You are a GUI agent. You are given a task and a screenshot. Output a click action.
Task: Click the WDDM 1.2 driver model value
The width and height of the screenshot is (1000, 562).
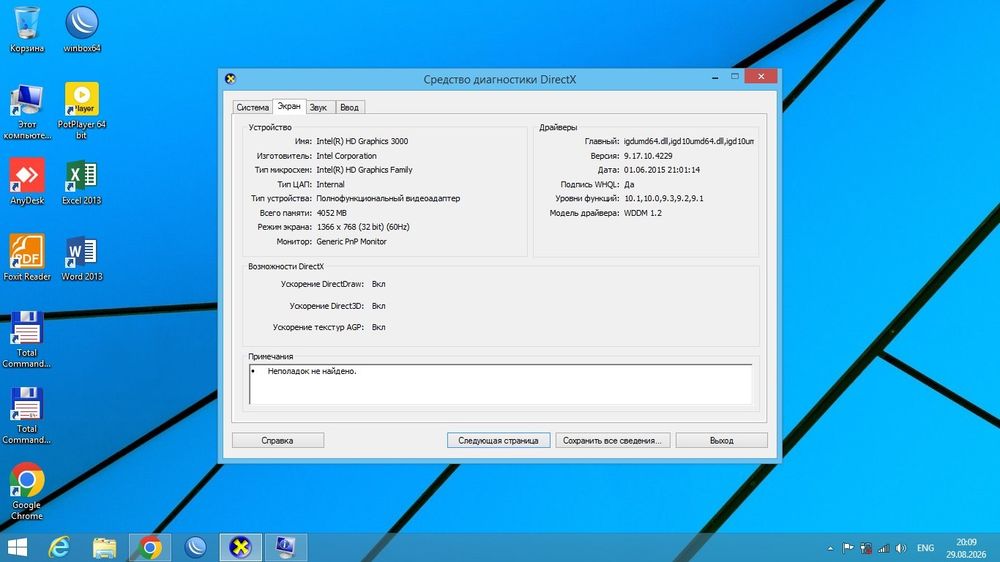tap(643, 213)
